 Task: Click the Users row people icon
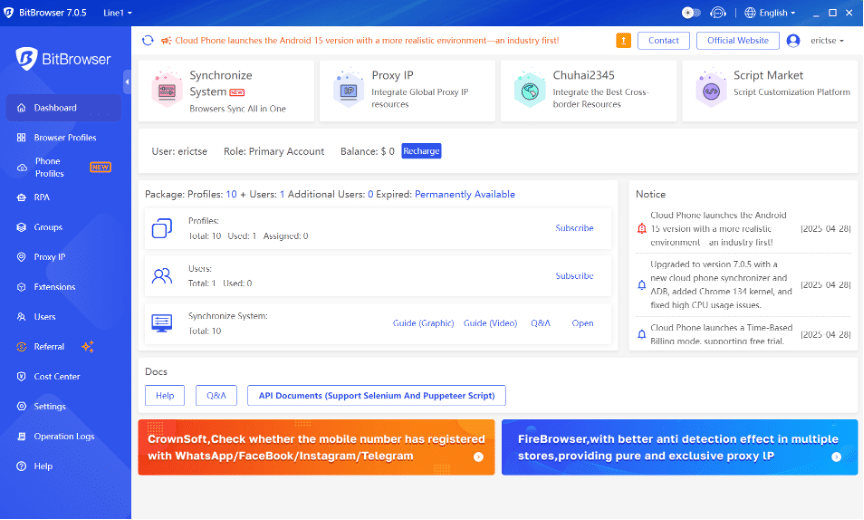tap(161, 275)
